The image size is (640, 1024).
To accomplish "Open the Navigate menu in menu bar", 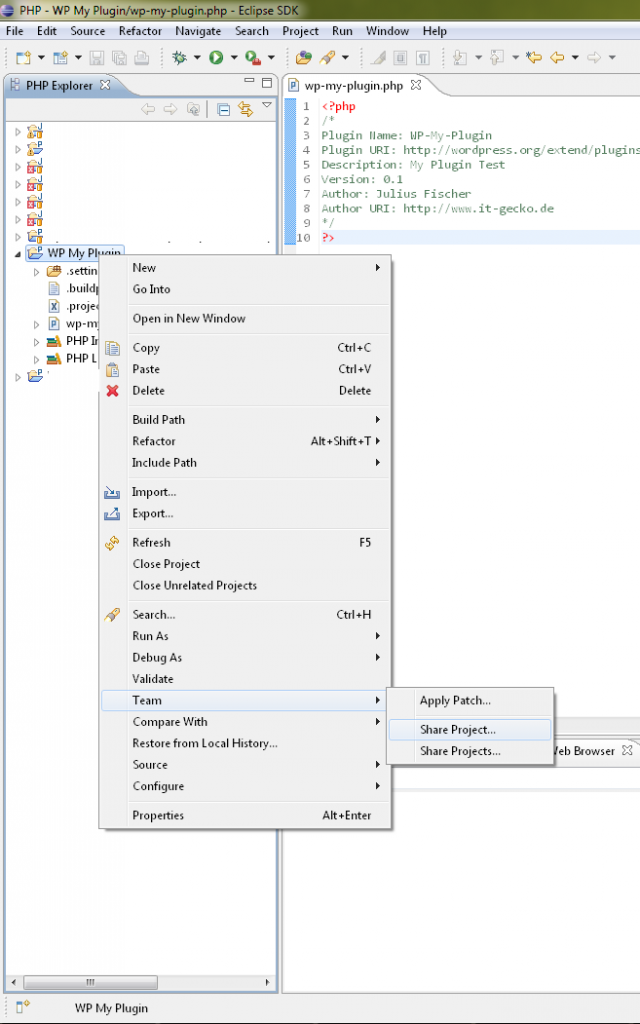I will pos(198,31).
